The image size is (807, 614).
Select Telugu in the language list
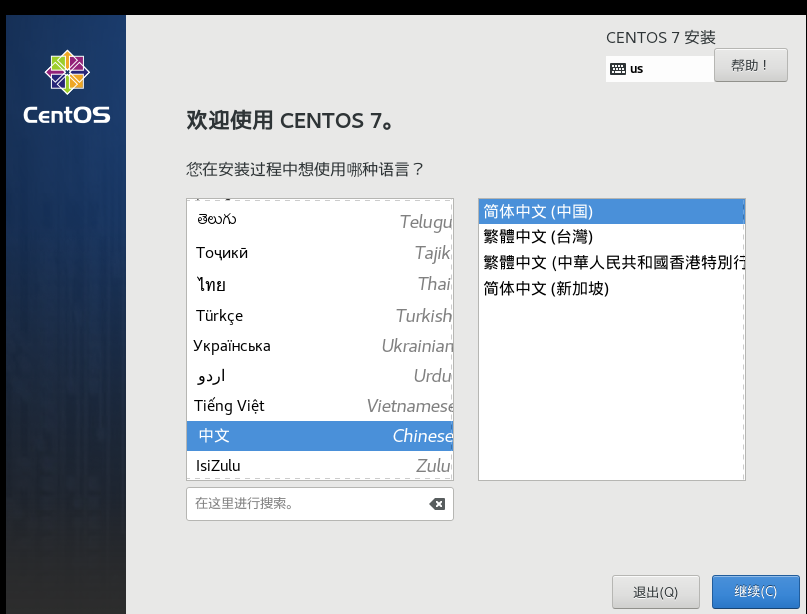320,221
